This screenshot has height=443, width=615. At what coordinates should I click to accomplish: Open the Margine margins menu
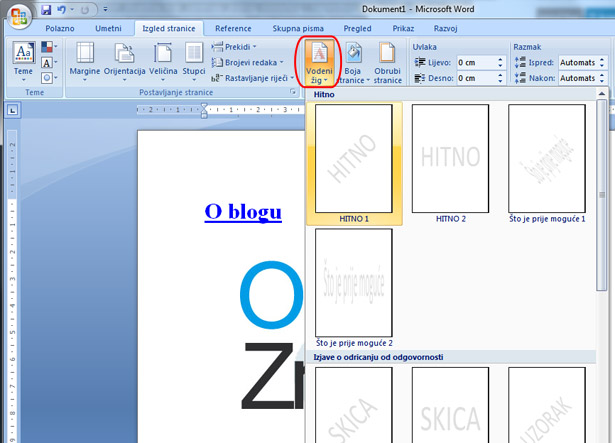[x=85, y=61]
